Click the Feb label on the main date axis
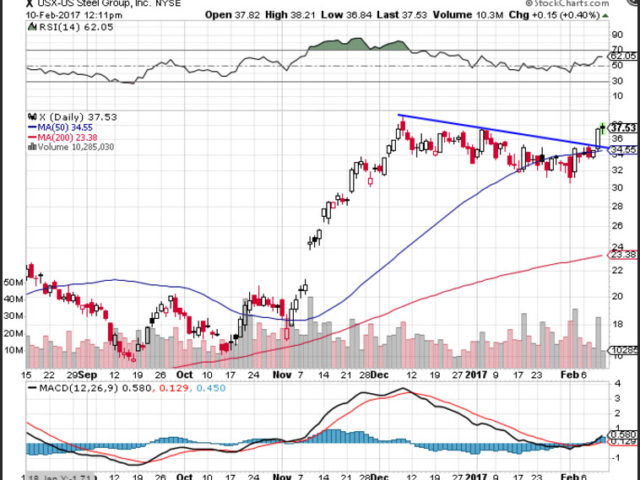 point(568,375)
